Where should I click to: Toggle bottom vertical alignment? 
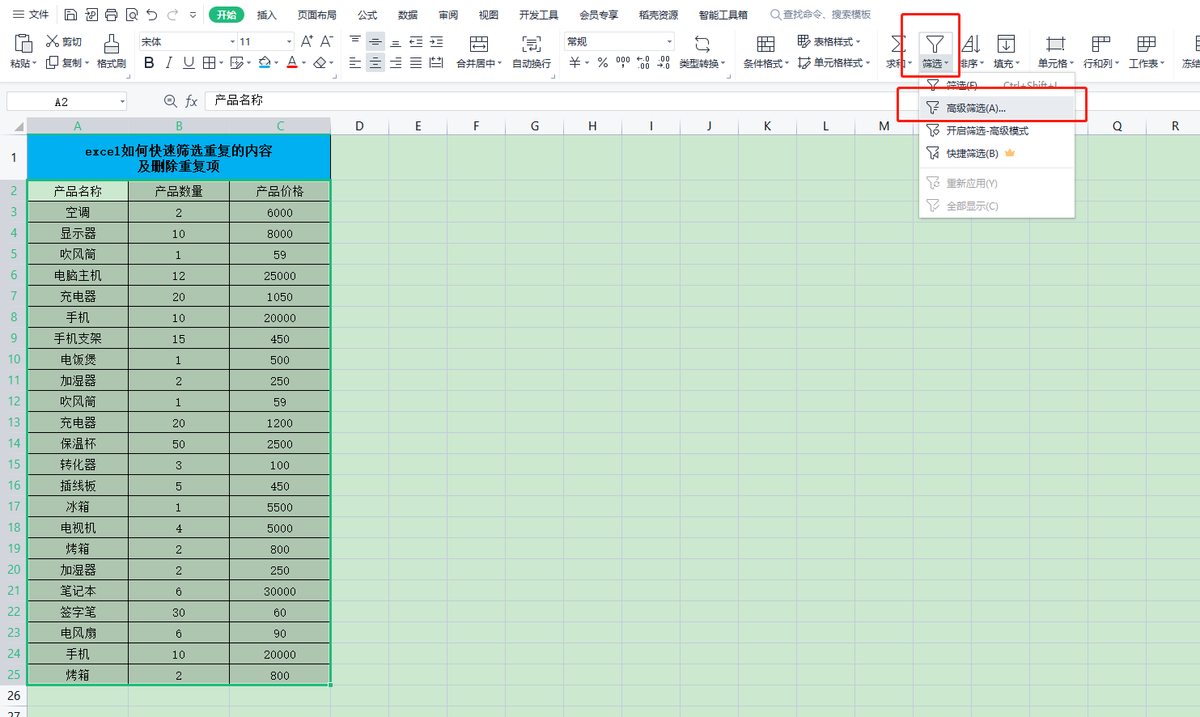click(x=396, y=41)
